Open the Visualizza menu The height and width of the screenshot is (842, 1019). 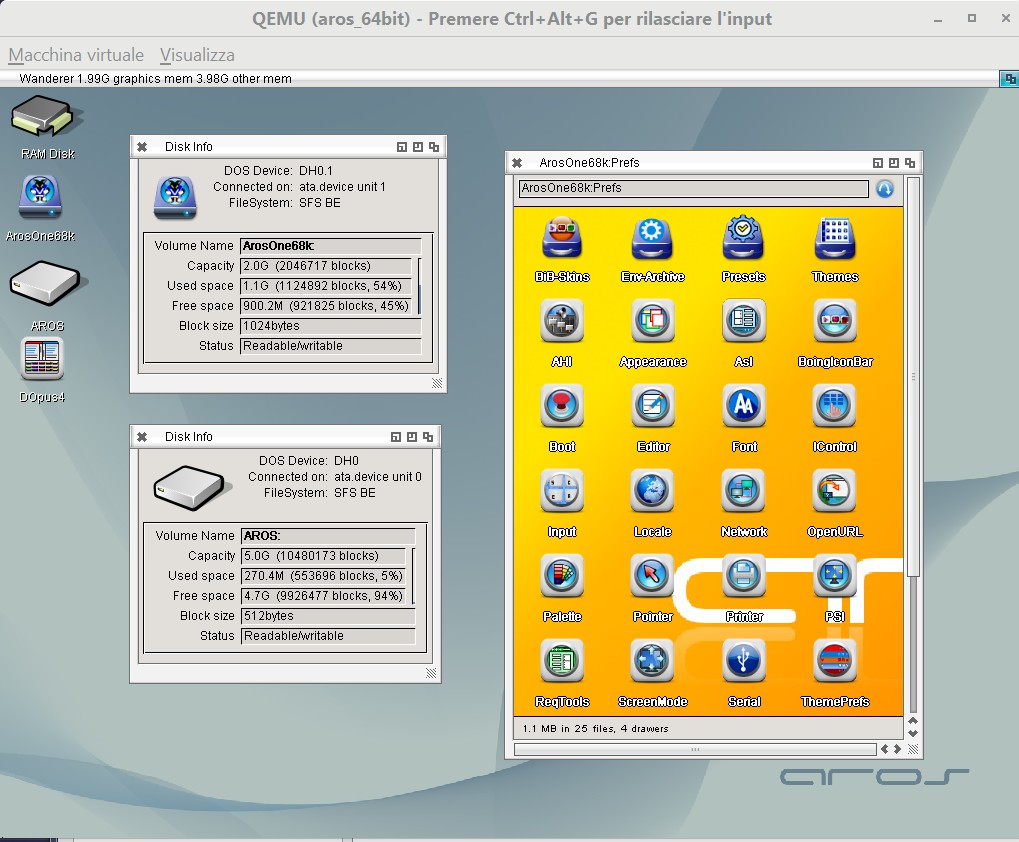coord(197,55)
